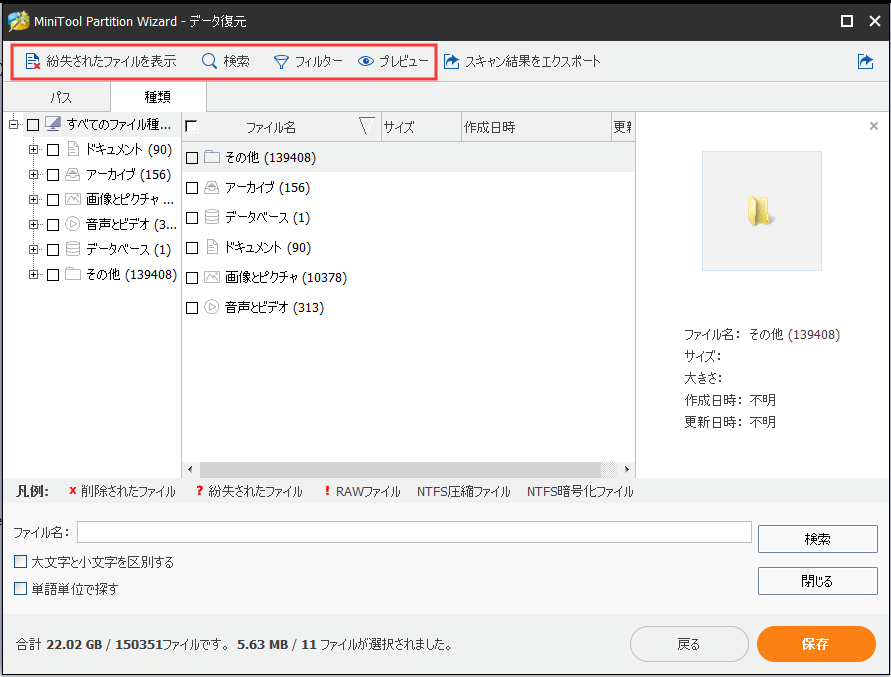Expand the その他 (139408) tree node

32,274
